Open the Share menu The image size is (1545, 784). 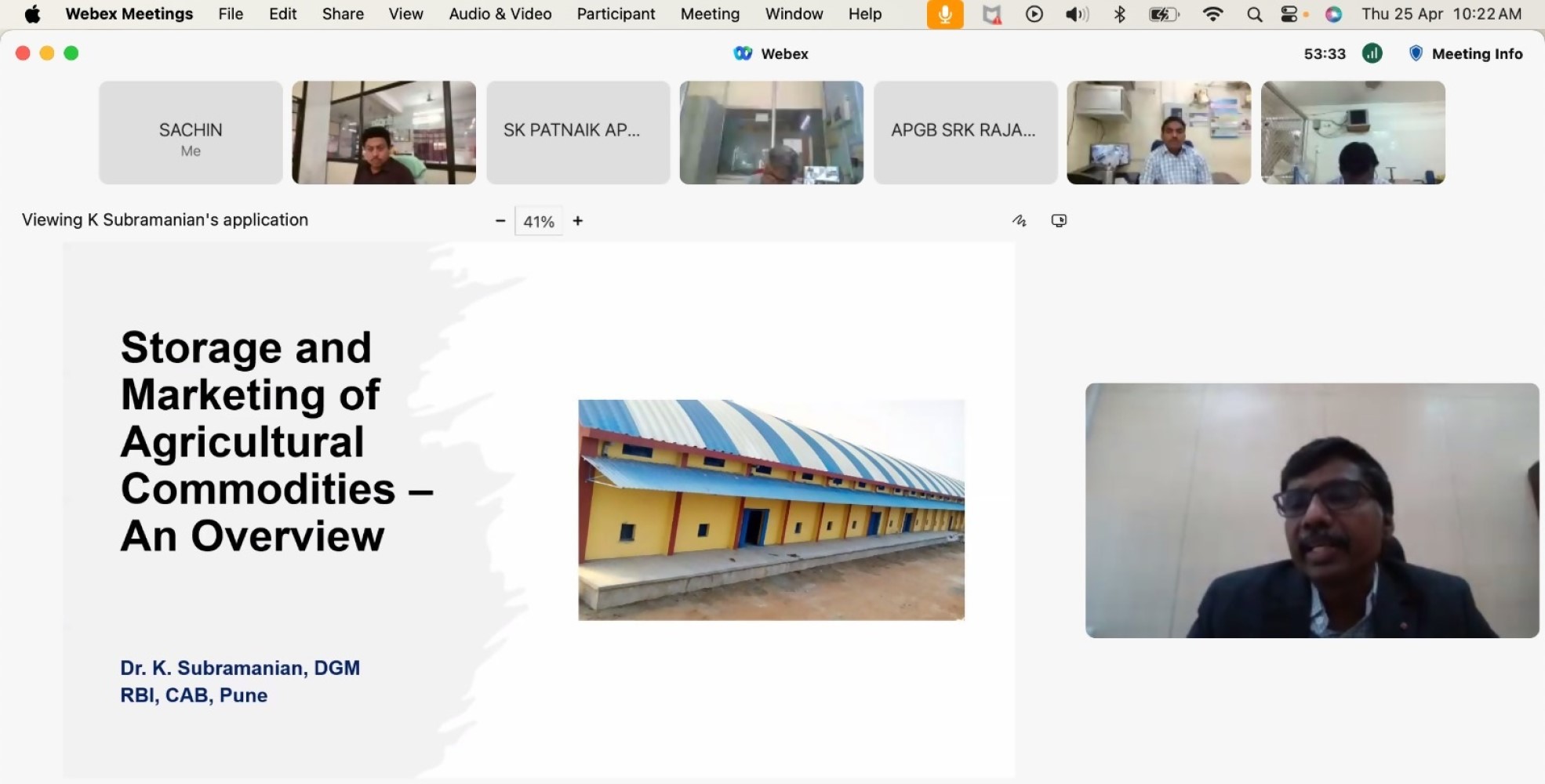tap(343, 14)
